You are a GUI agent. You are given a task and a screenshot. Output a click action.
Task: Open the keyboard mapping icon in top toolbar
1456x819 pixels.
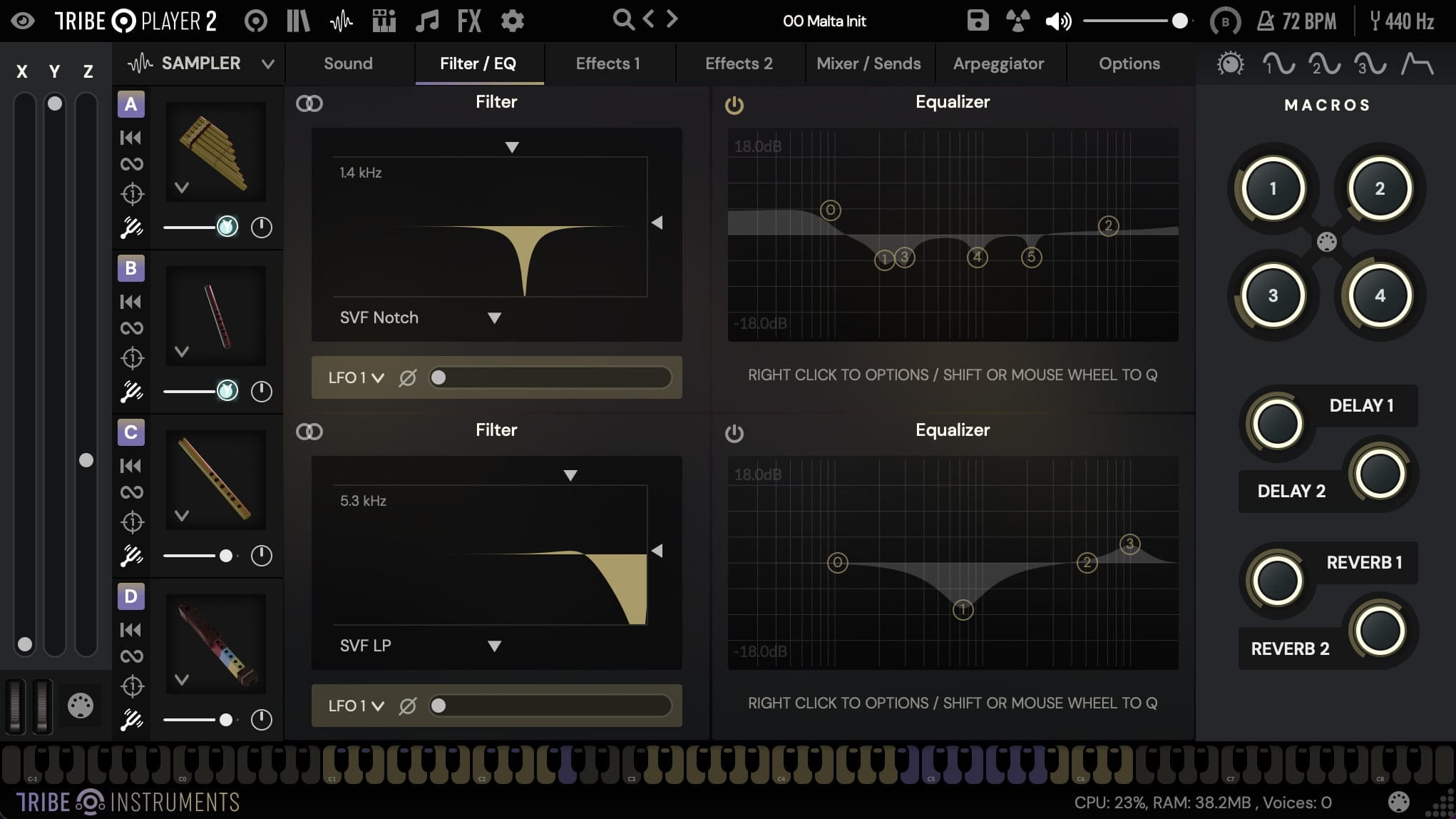[x=384, y=21]
